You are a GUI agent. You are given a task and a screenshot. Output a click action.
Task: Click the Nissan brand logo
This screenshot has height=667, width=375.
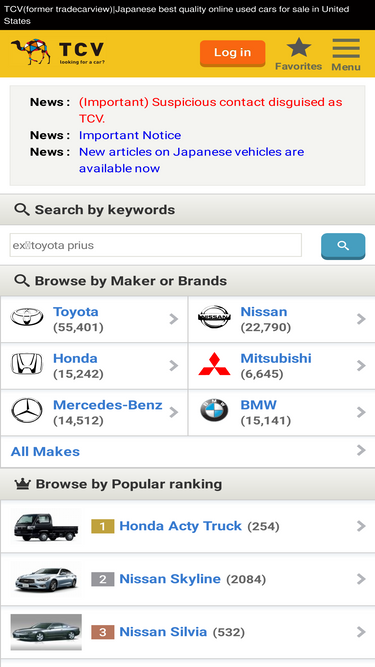click(215, 317)
